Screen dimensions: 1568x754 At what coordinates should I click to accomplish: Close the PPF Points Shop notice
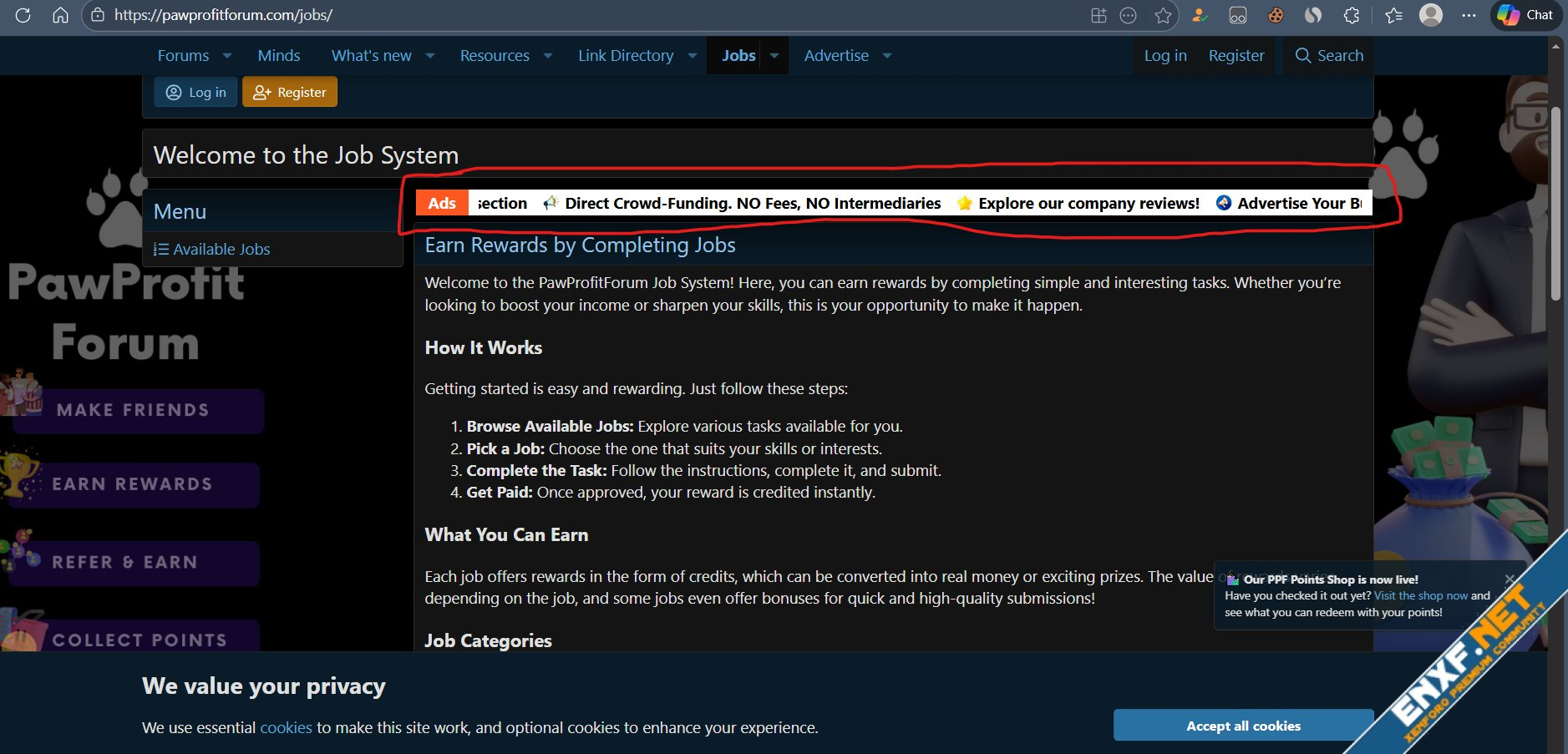pyautogui.click(x=1510, y=579)
